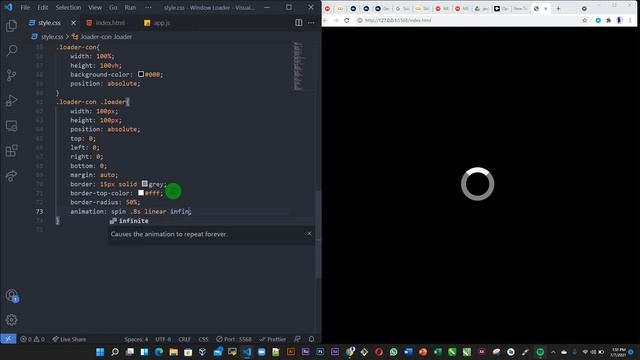Open the Go menu

[x=113, y=7]
